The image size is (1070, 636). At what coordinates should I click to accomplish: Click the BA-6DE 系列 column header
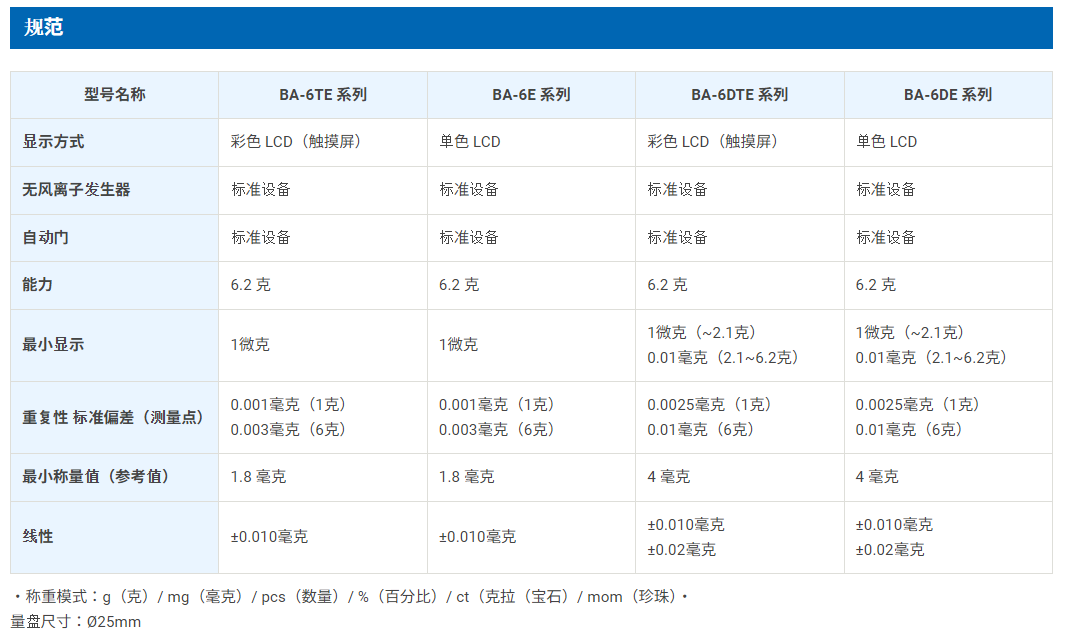pos(947,95)
